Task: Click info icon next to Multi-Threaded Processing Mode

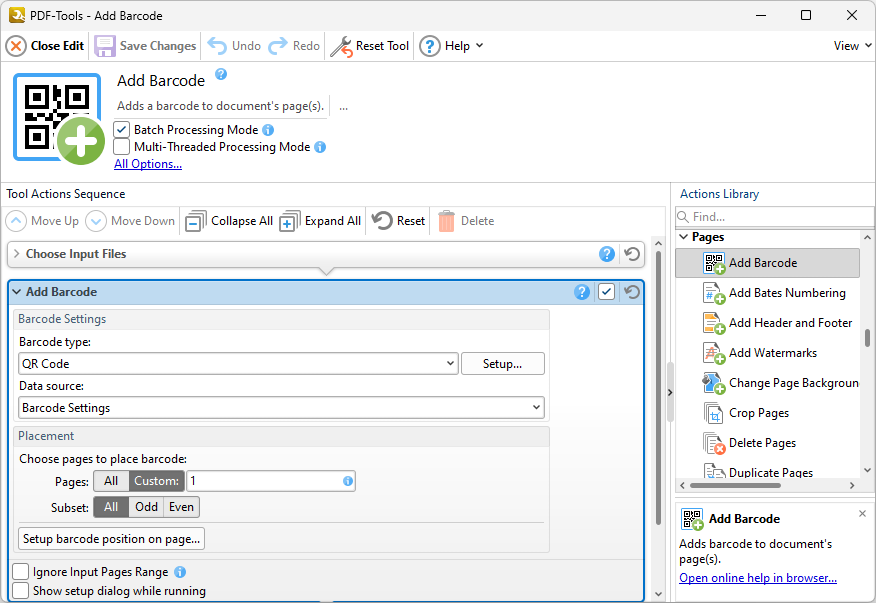Action: click(320, 147)
